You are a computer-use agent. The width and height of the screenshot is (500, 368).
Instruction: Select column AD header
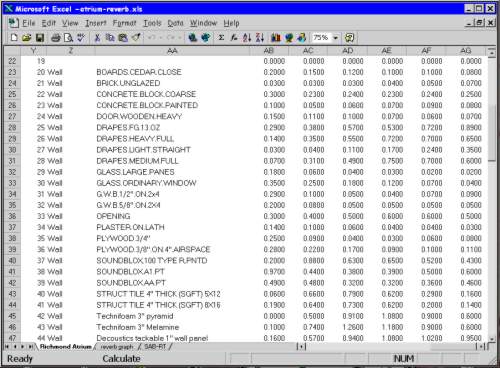(348, 51)
